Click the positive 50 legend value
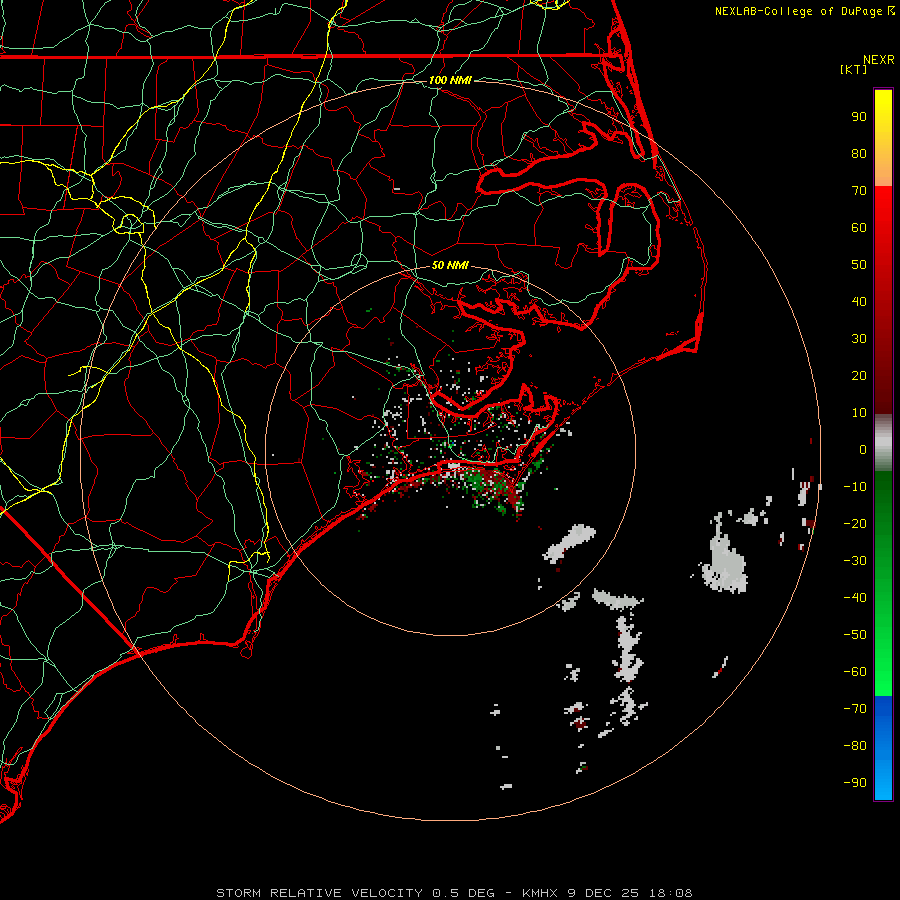The width and height of the screenshot is (900, 900). [859, 265]
